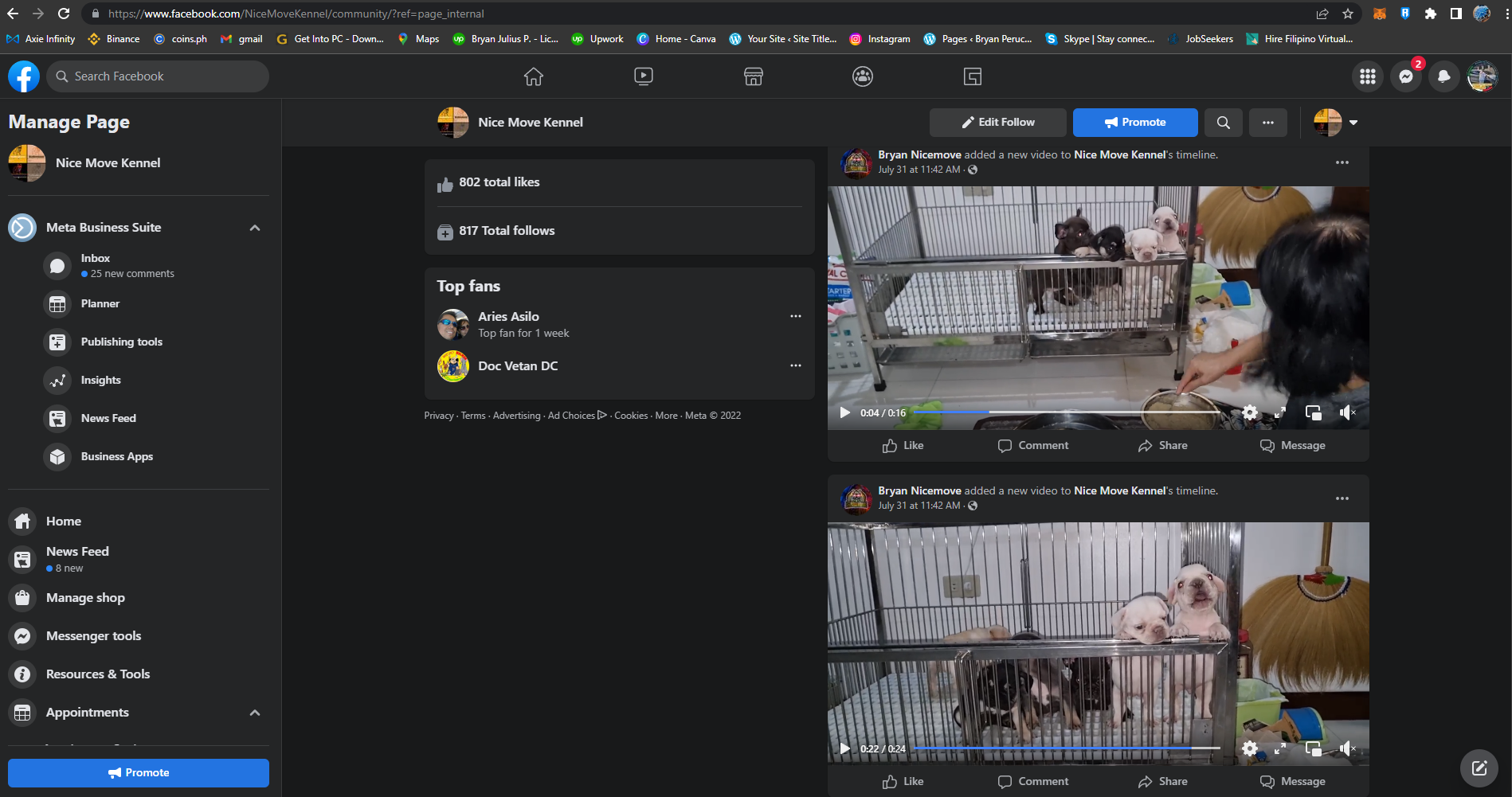Open the account profile picture menu

[1483, 76]
